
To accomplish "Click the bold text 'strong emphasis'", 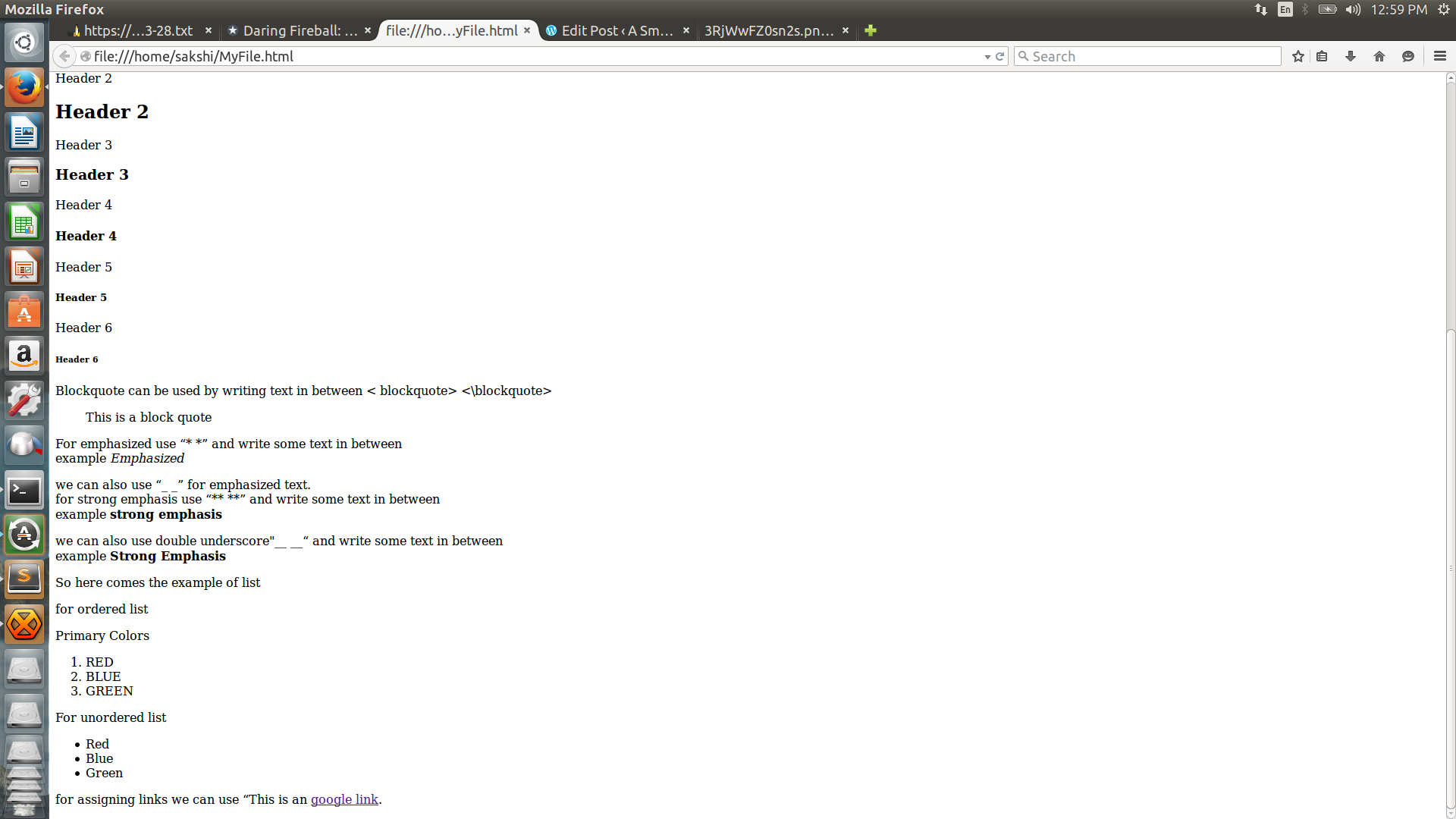I will coord(166,514).
